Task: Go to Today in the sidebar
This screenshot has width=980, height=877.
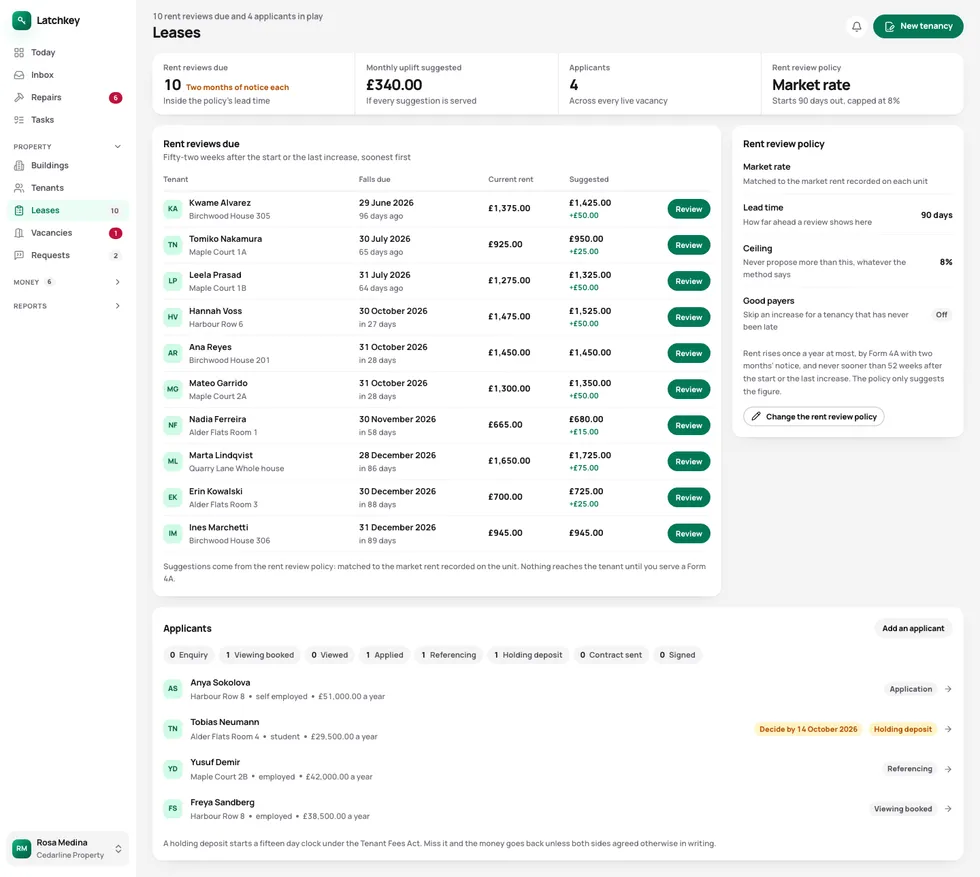Action: point(68,53)
